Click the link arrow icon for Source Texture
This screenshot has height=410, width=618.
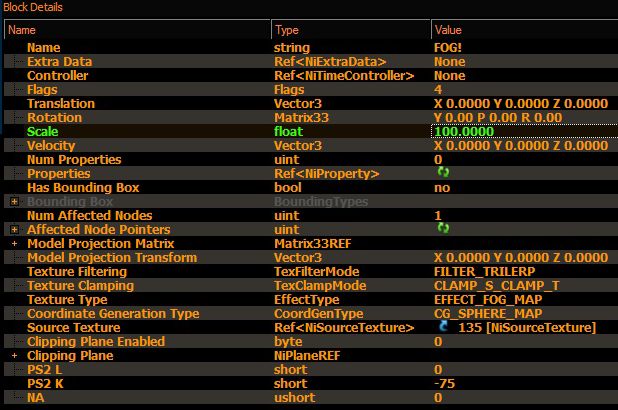(443, 326)
